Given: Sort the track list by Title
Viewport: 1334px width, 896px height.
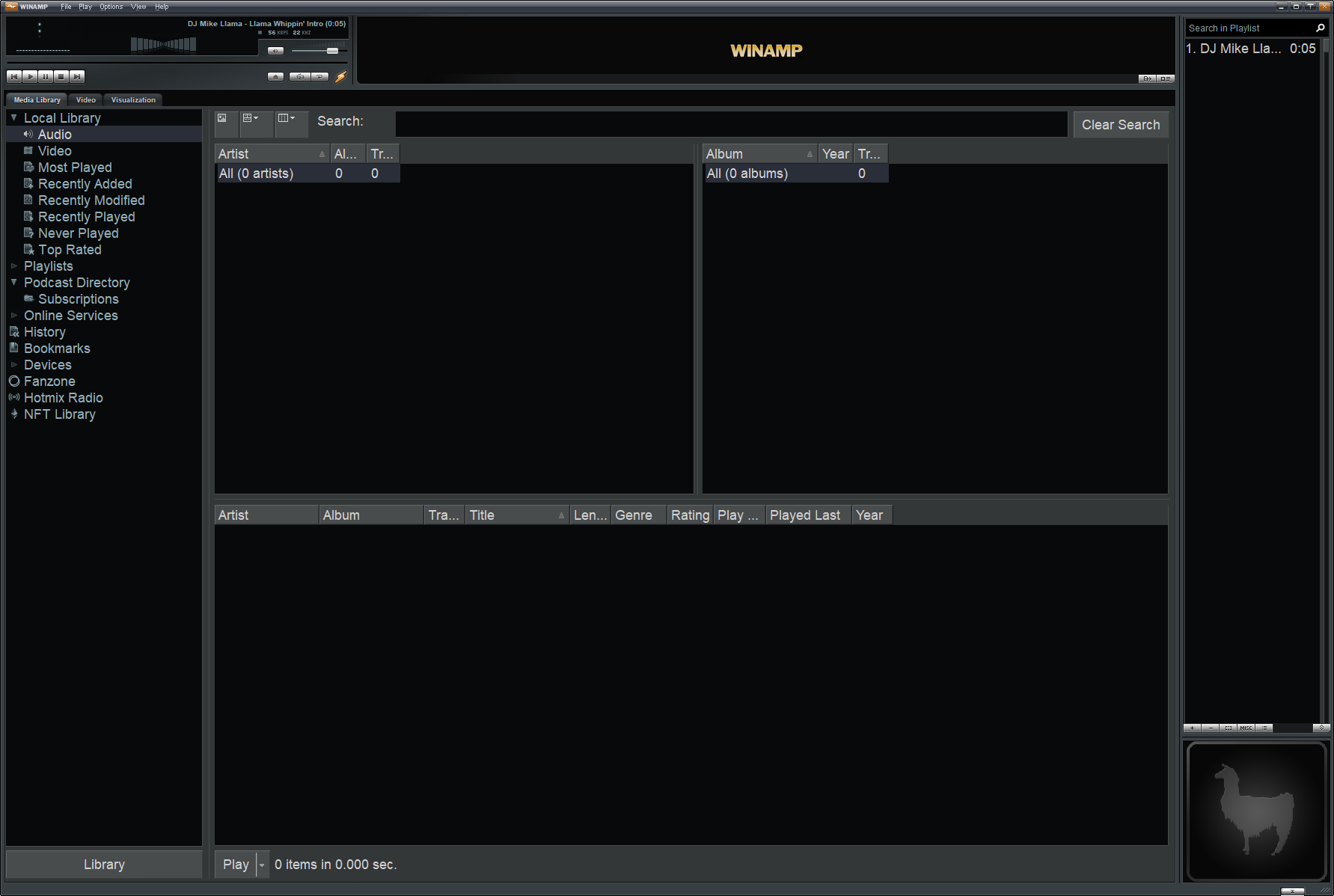Looking at the screenshot, I should [517, 515].
